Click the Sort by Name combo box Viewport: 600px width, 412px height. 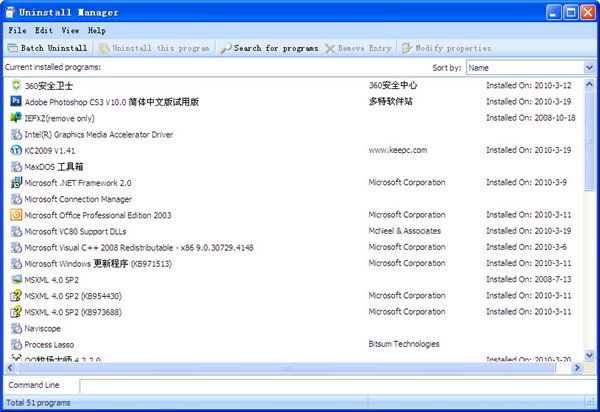click(530, 68)
